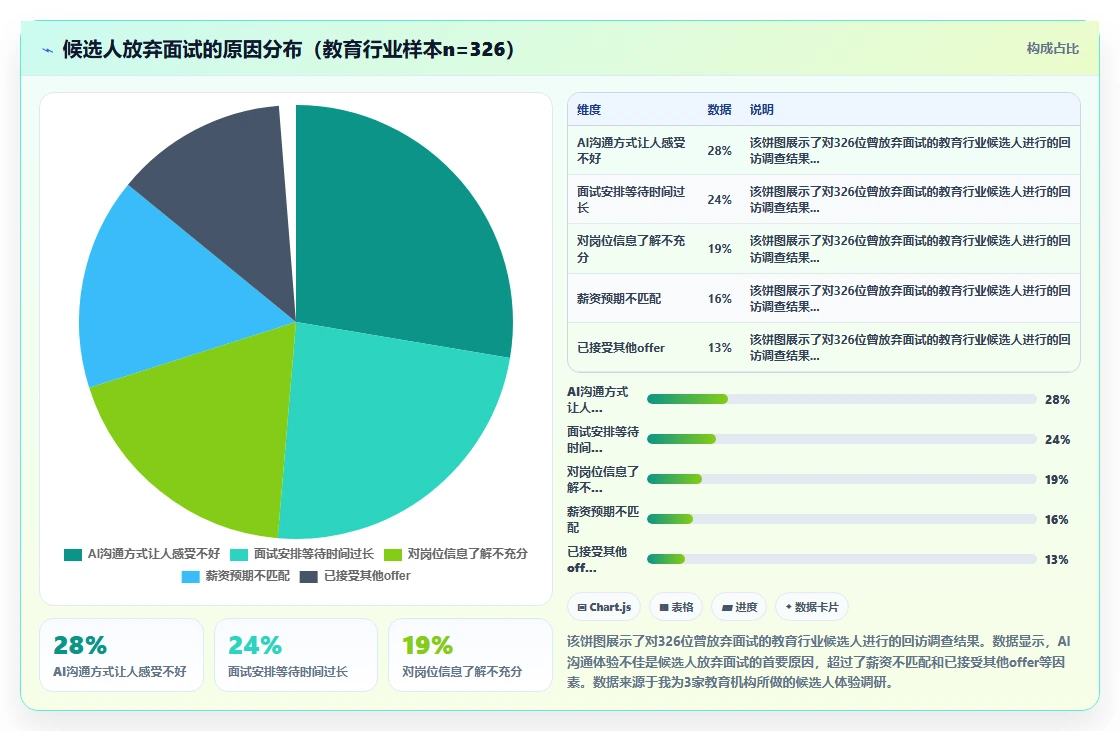
Task: Click legend label 薪资预期不匹配
Action: tap(247, 576)
